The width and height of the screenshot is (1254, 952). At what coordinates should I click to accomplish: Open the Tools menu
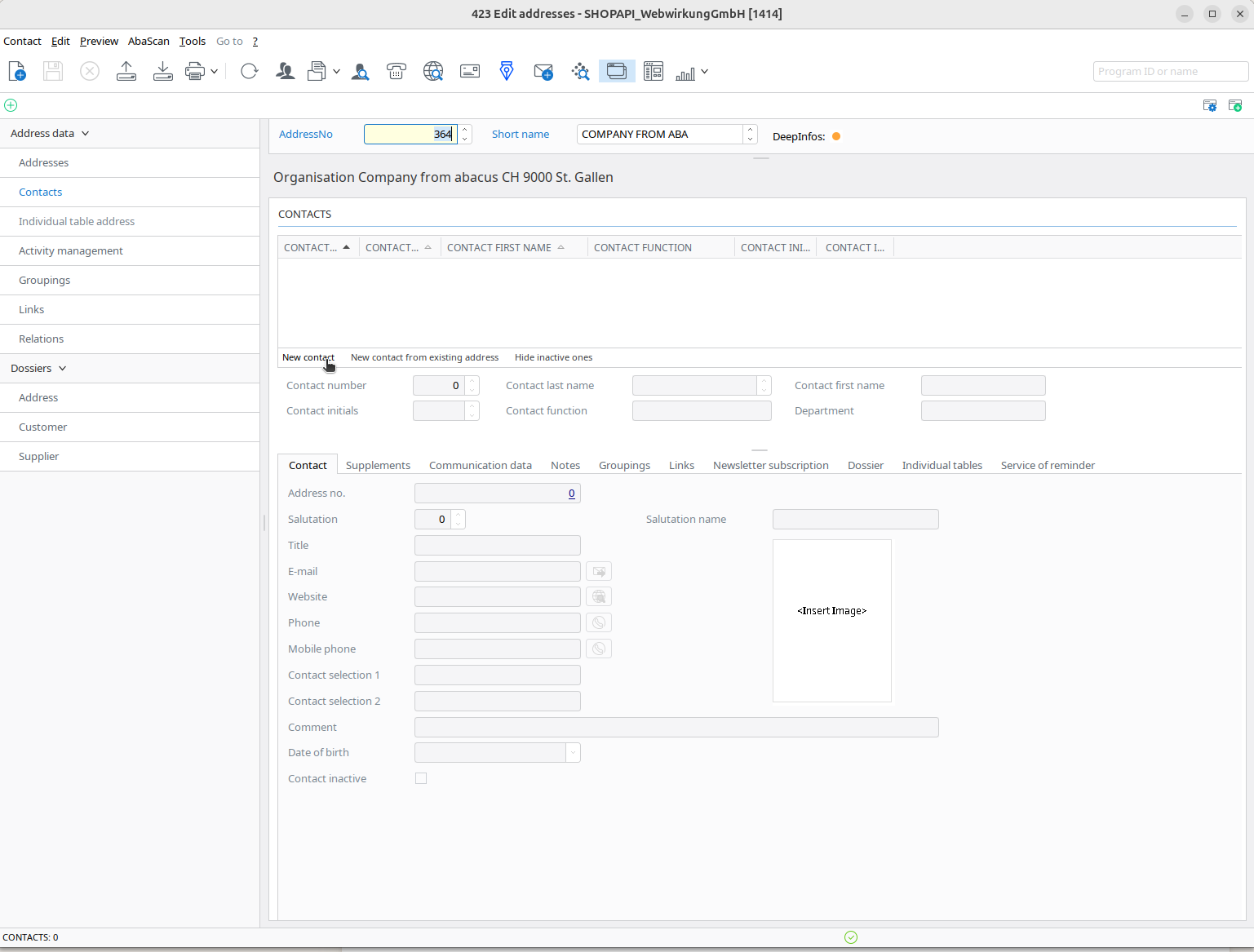(193, 42)
